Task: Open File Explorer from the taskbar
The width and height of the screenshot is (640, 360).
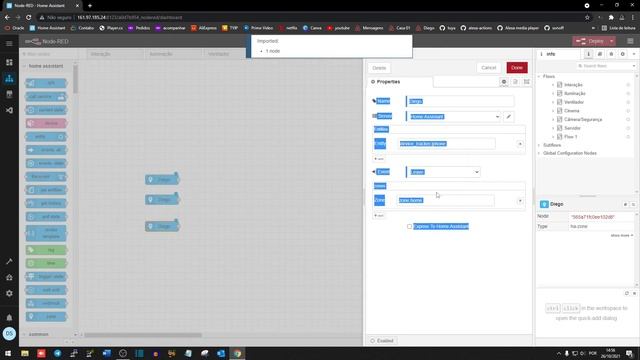Action: click(25, 353)
